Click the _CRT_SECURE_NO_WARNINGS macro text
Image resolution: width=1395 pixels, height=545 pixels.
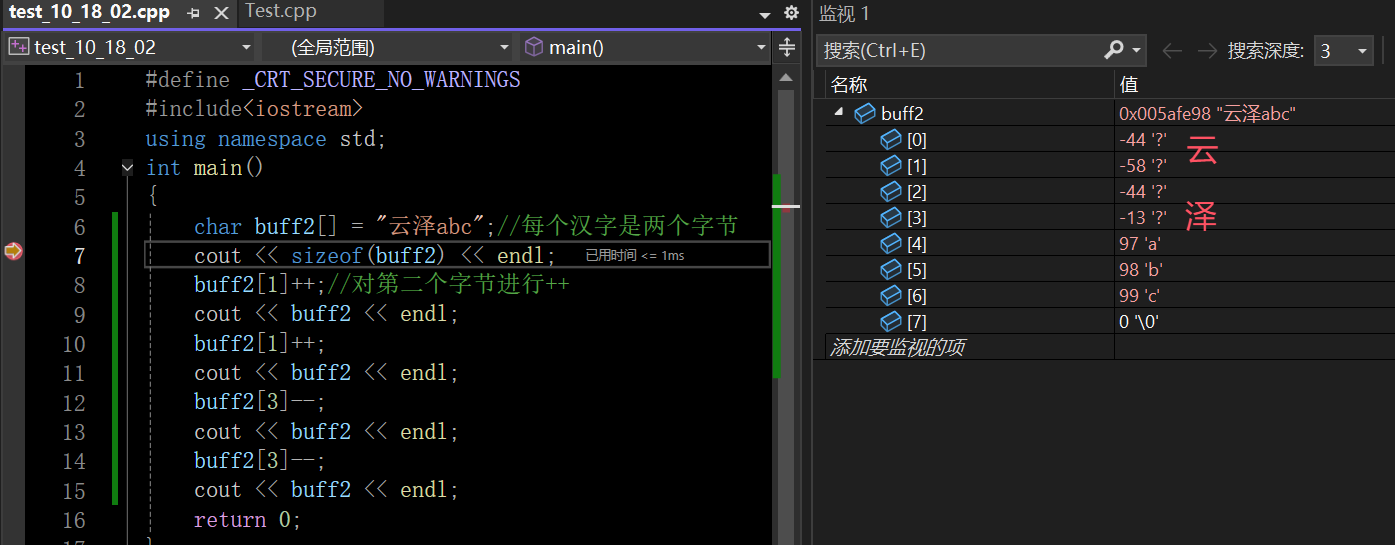point(381,80)
